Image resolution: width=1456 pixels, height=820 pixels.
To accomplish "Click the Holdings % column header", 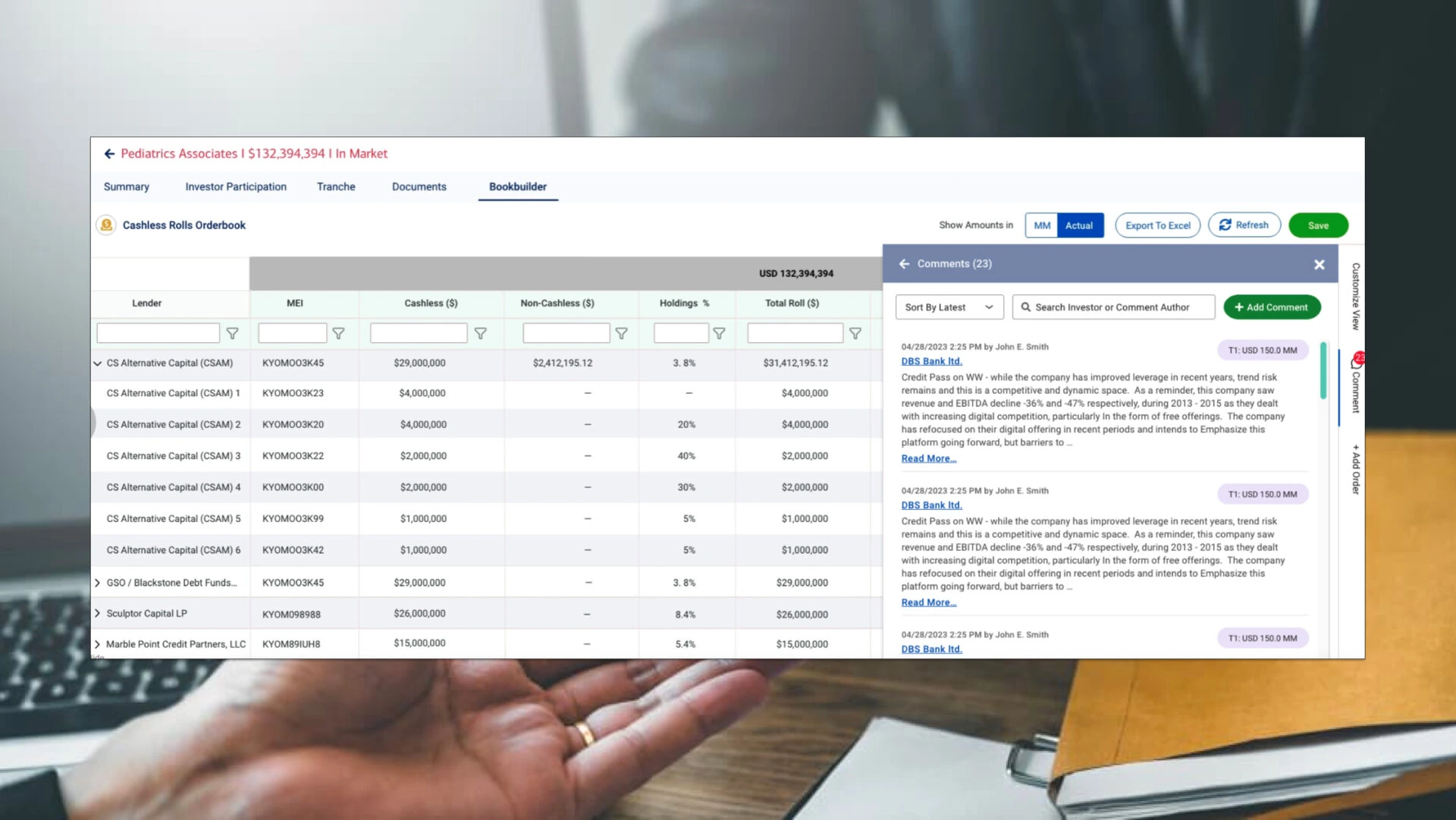I will click(x=684, y=303).
